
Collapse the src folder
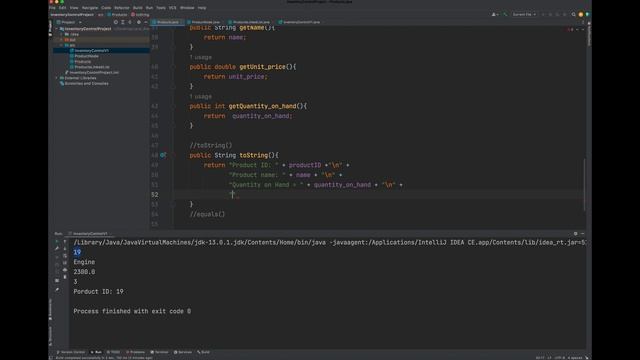point(62,45)
